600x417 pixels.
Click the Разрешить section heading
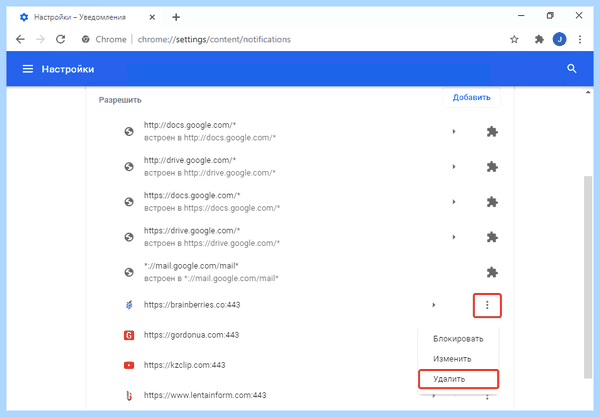120,100
